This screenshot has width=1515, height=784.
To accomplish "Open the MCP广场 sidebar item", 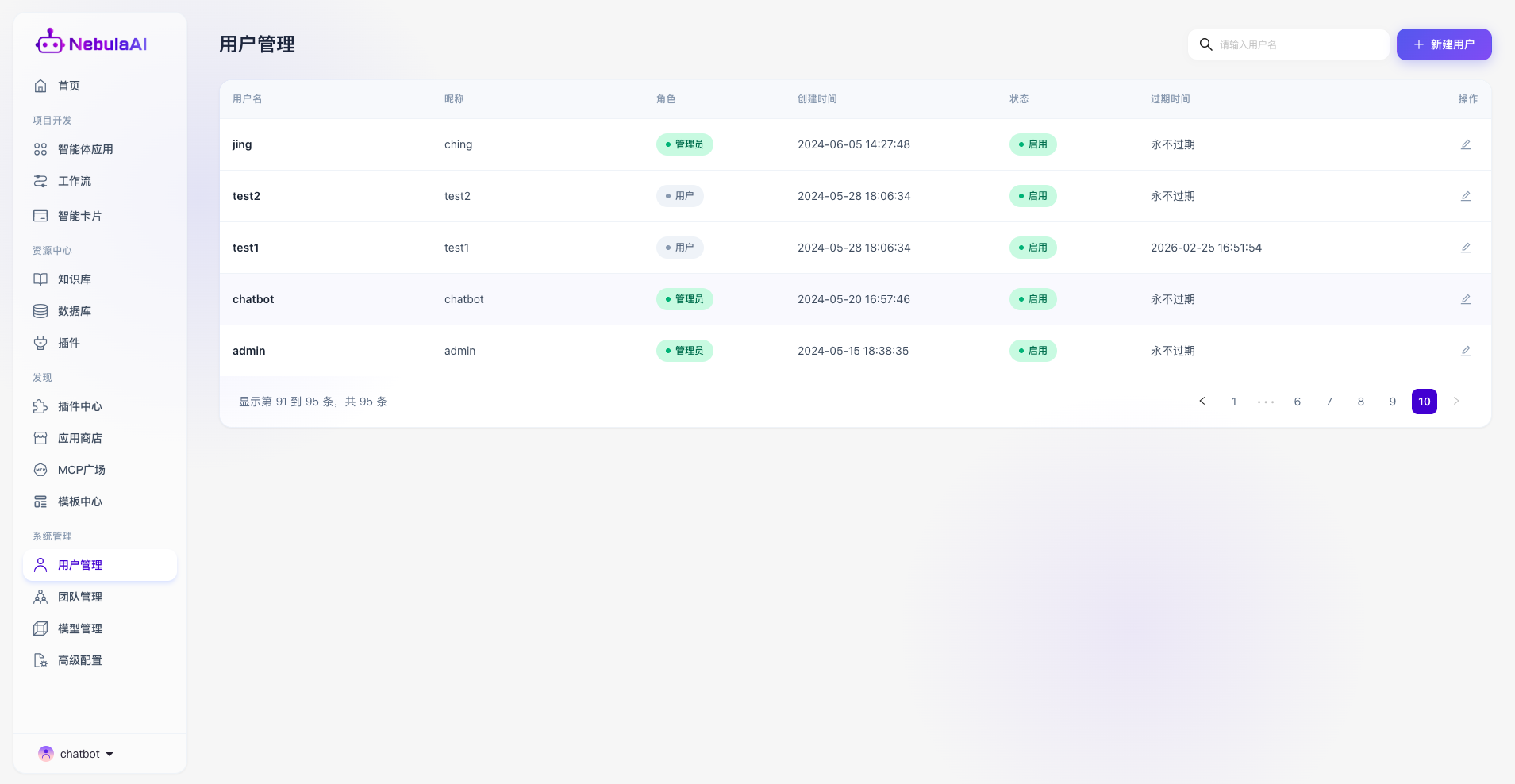I will pos(81,470).
